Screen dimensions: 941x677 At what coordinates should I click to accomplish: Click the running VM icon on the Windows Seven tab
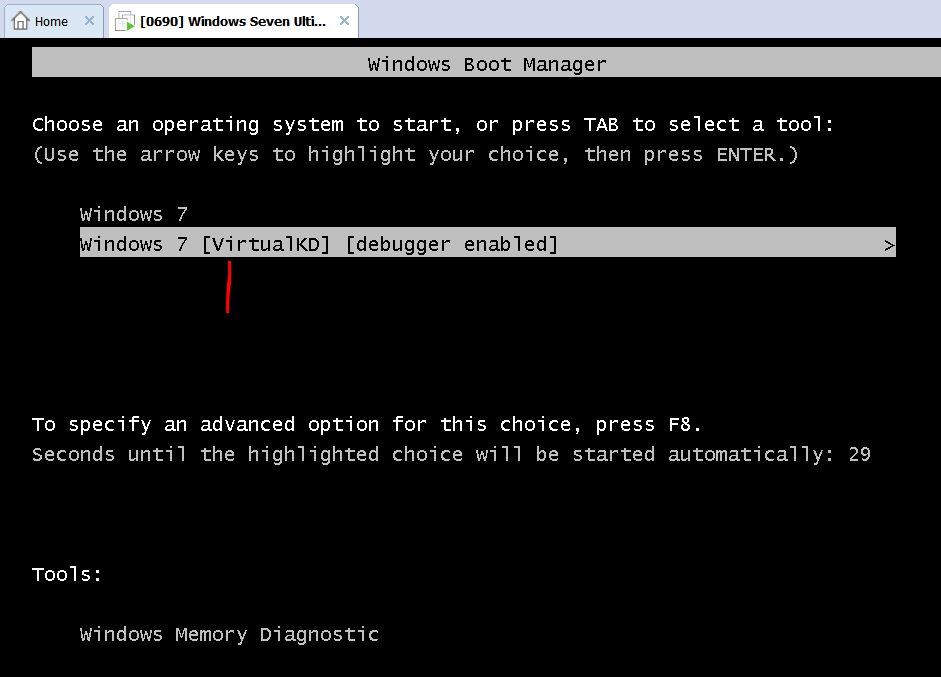[124, 21]
